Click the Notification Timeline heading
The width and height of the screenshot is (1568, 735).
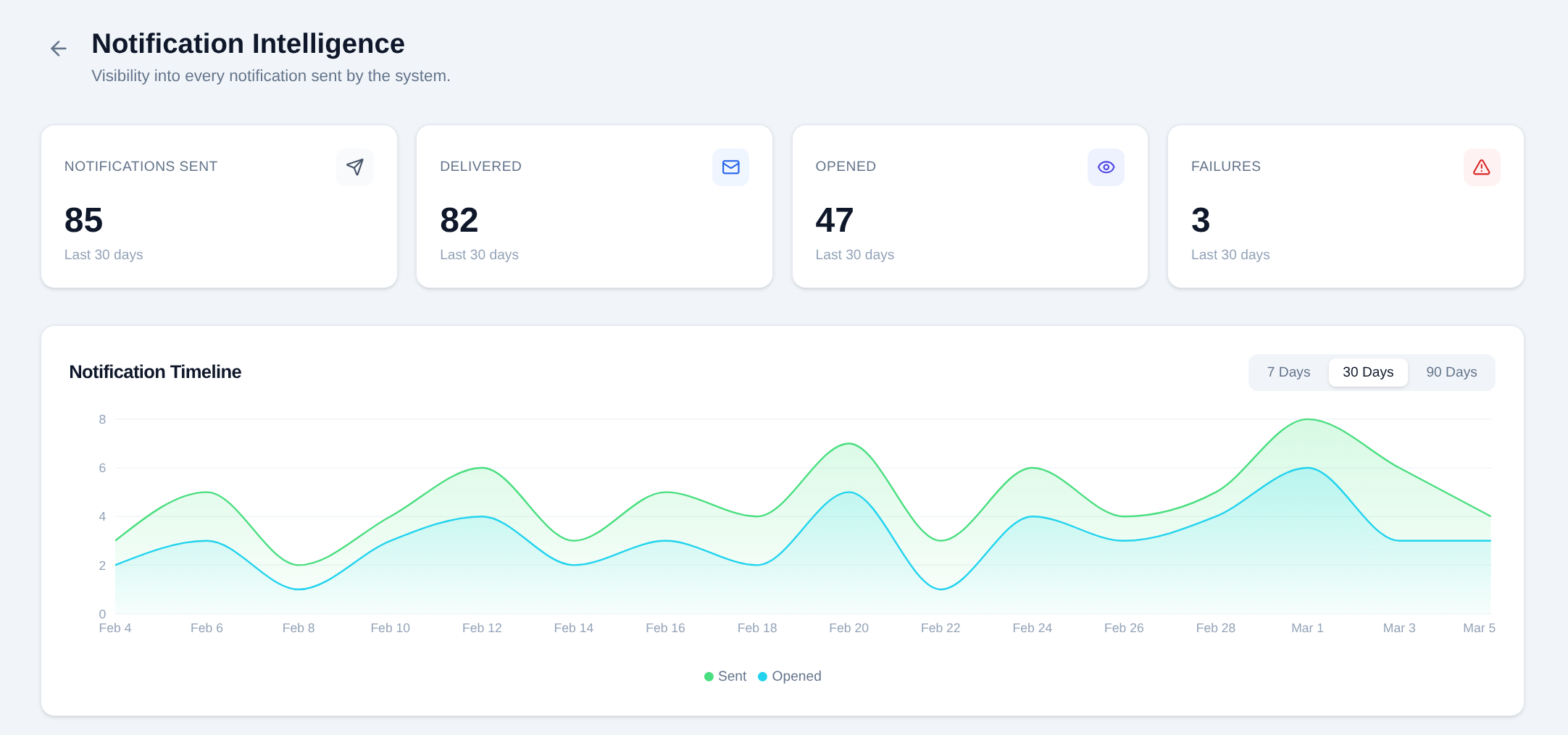click(x=155, y=371)
